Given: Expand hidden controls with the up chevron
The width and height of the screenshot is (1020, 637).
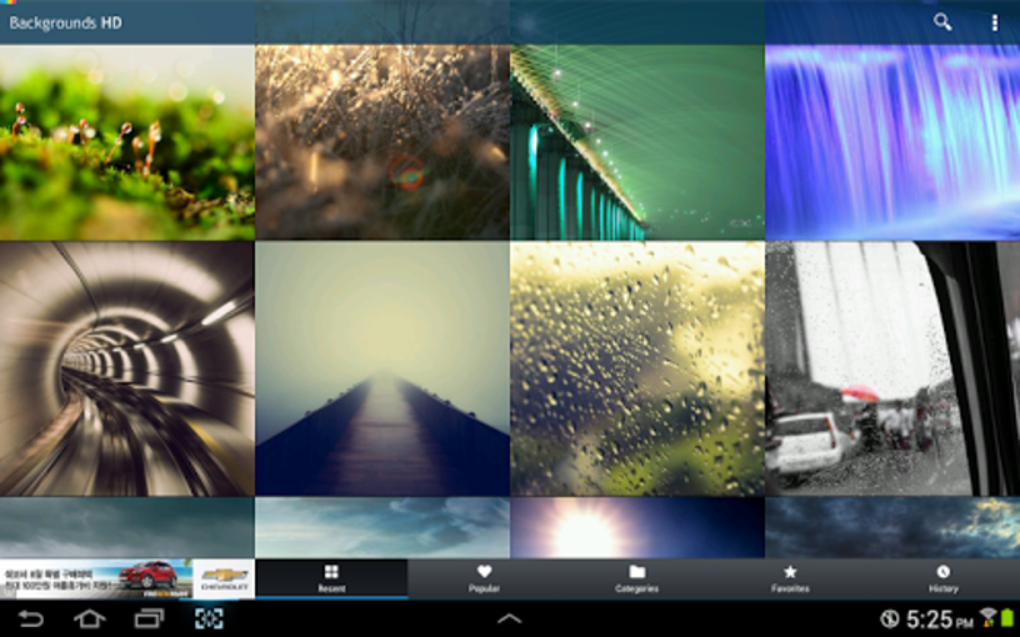Looking at the screenshot, I should pyautogui.click(x=508, y=617).
